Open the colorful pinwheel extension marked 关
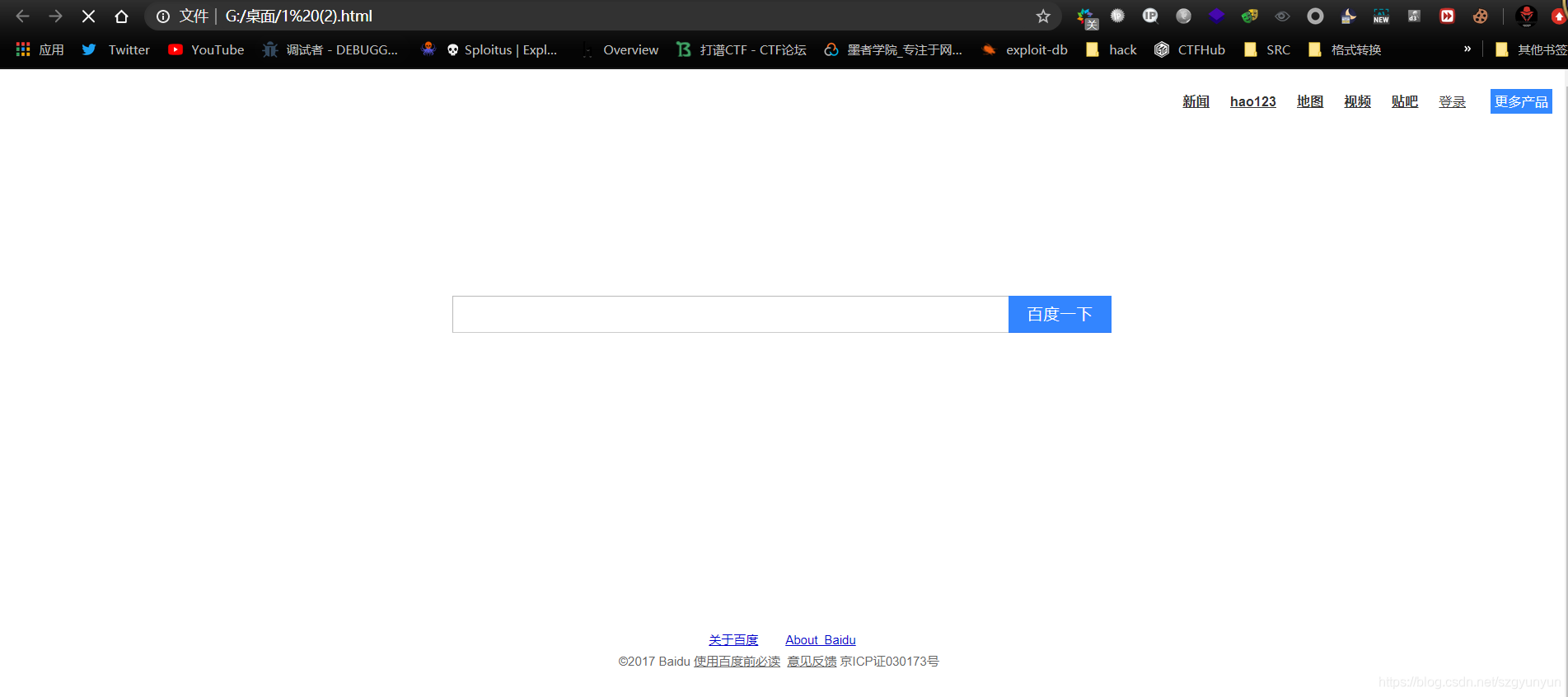This screenshot has height=697, width=1568. [x=1086, y=16]
